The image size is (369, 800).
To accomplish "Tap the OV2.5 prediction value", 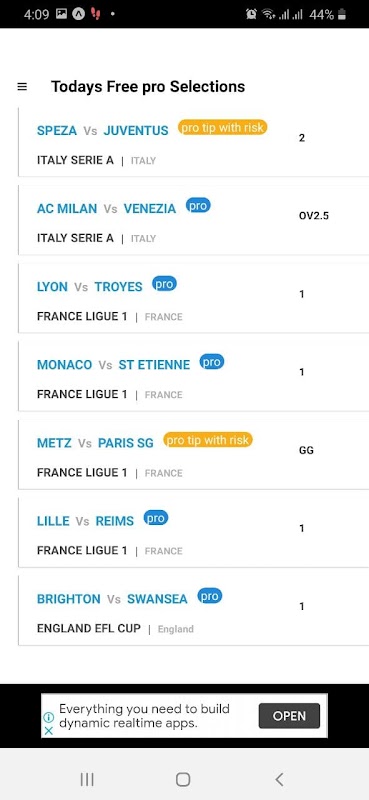I will click(314, 216).
